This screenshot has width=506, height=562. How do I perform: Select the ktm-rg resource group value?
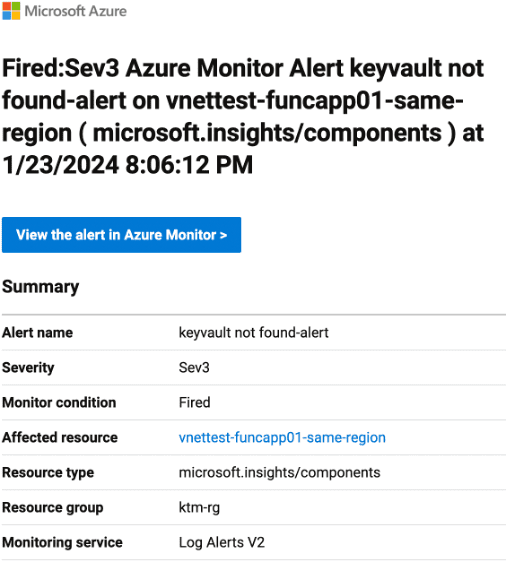pos(199,508)
